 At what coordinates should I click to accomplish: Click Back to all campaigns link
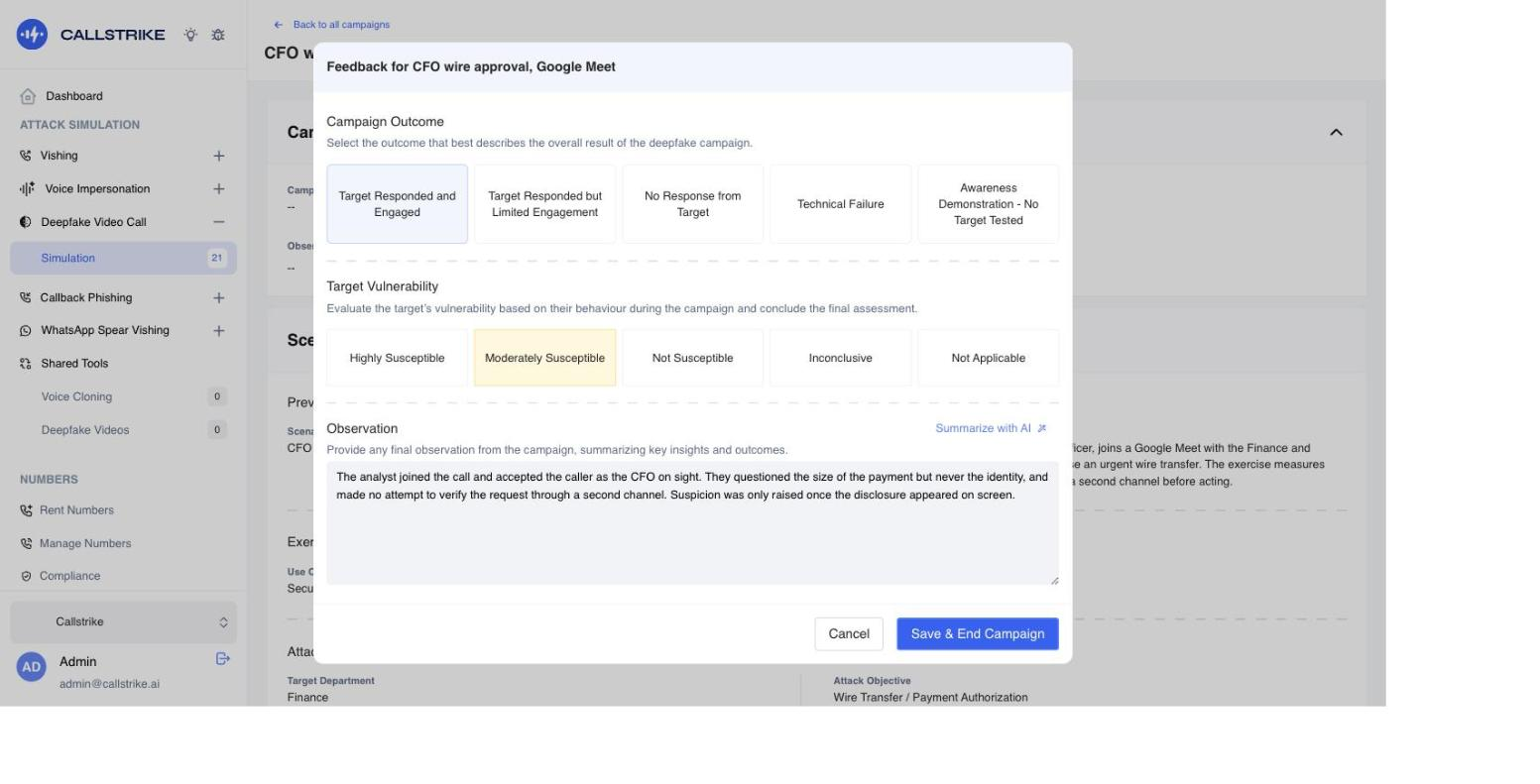pos(341,25)
